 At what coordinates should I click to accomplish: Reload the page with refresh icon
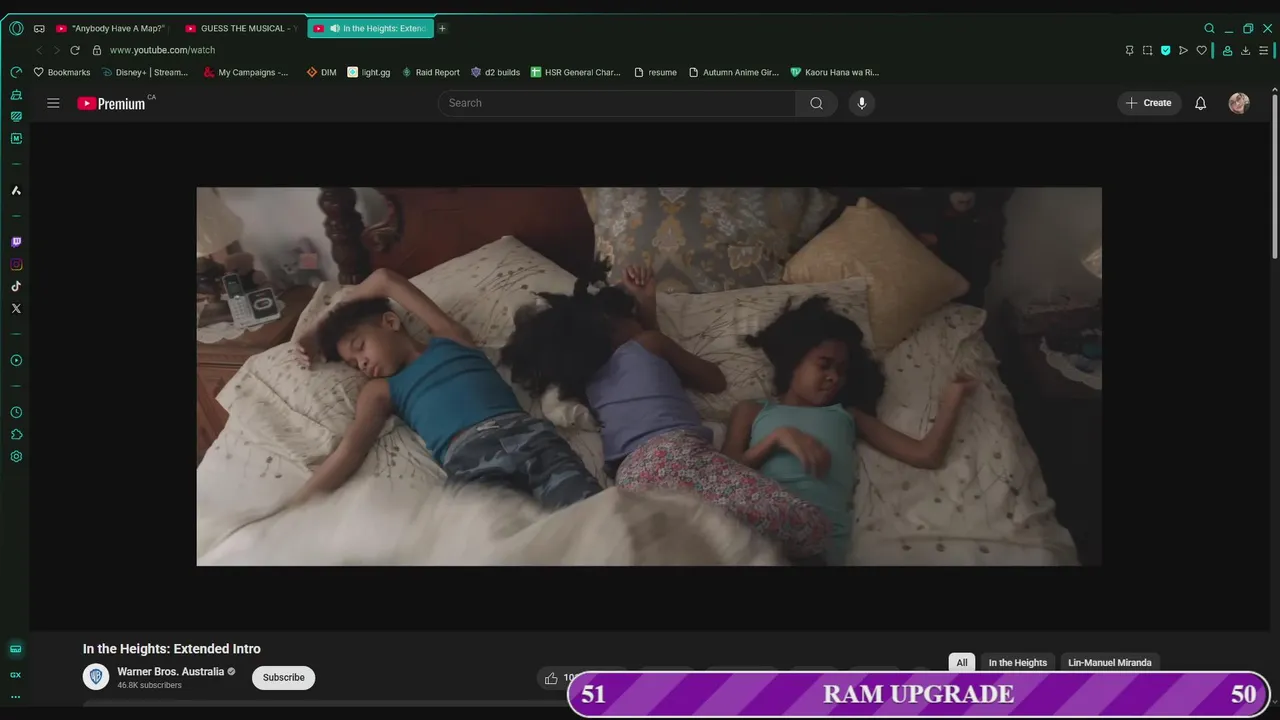click(75, 50)
